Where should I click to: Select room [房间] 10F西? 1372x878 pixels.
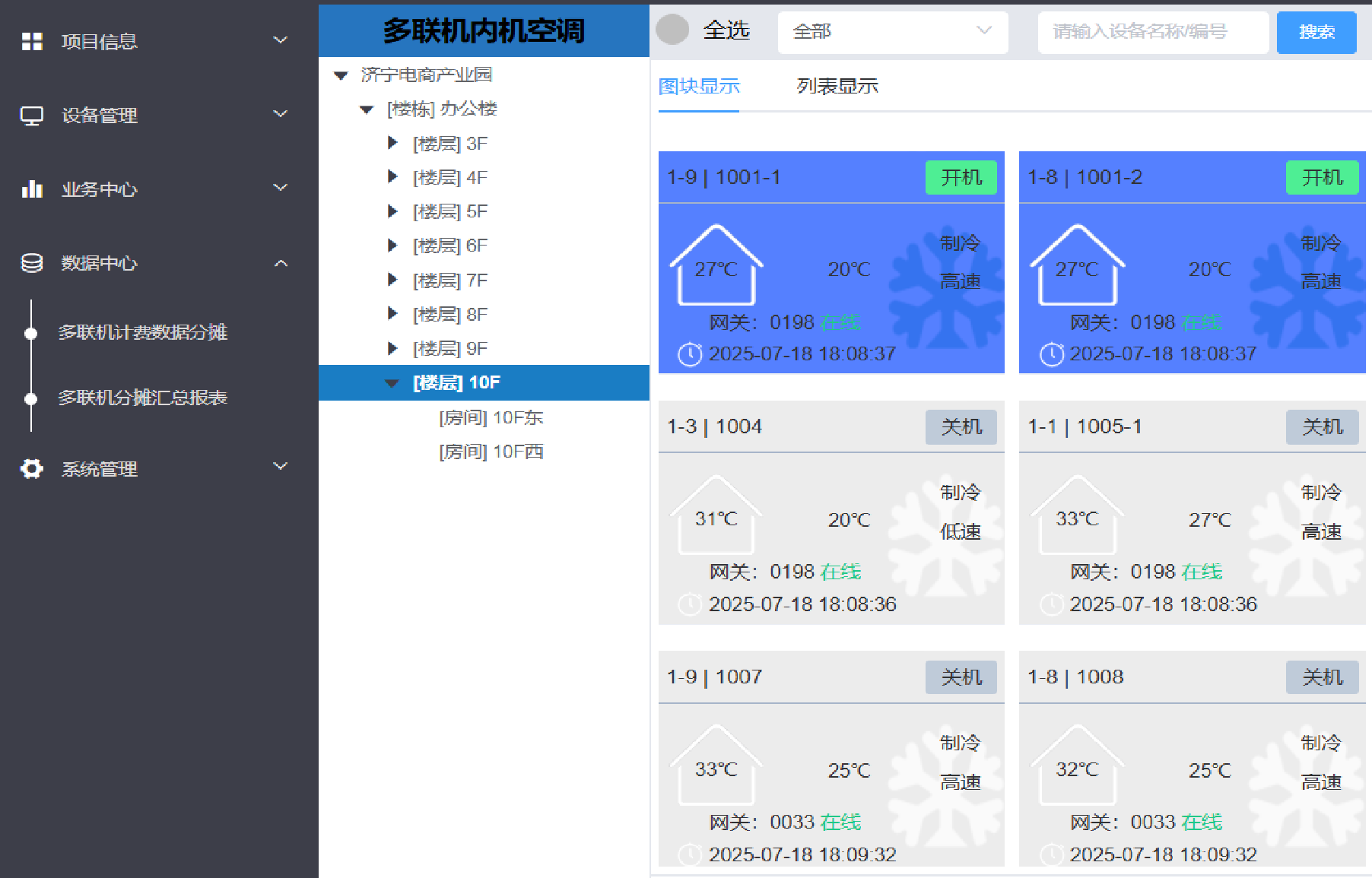(491, 452)
